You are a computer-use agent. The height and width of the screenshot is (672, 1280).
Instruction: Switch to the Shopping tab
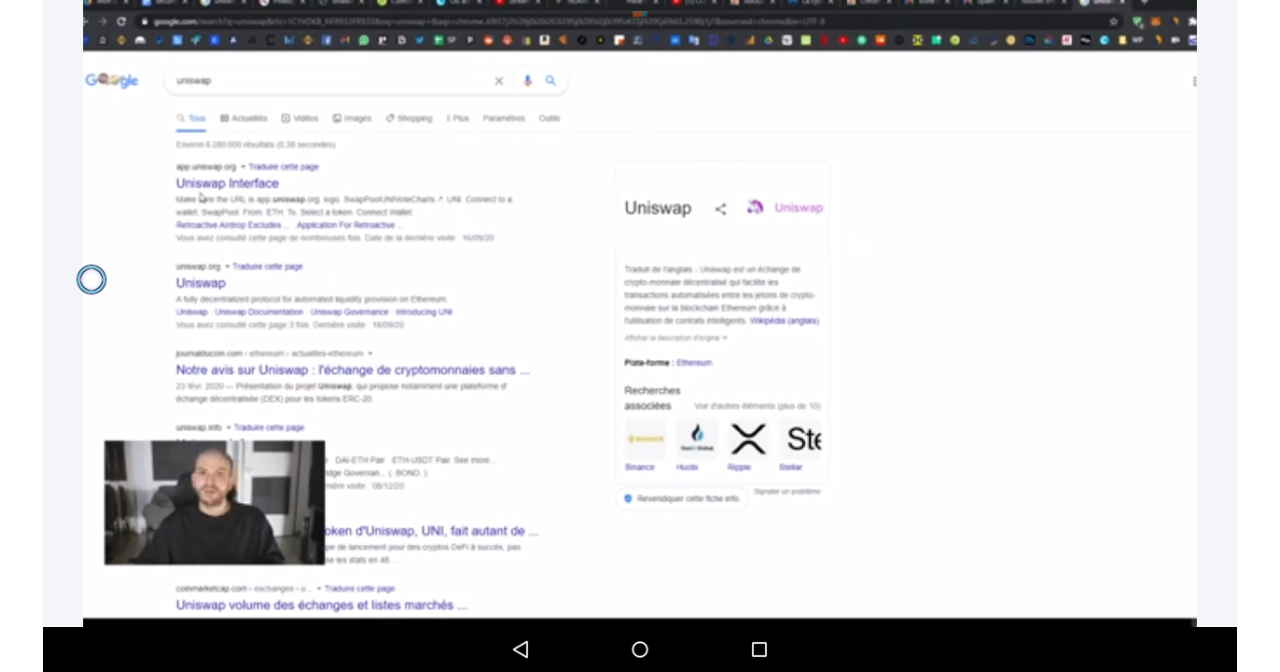(409, 119)
